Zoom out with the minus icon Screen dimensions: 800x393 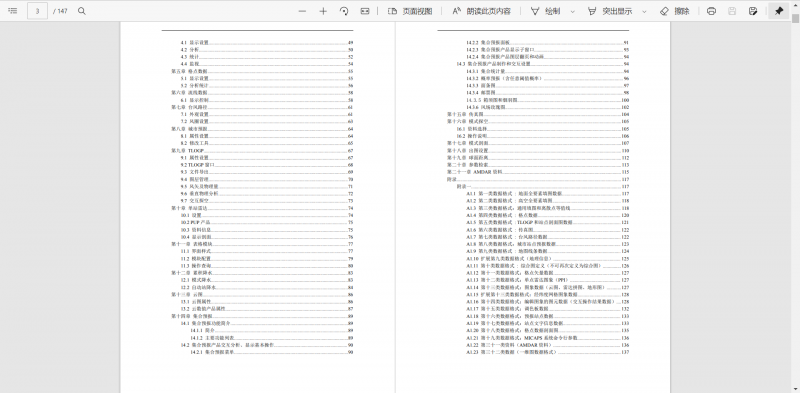tap(303, 11)
